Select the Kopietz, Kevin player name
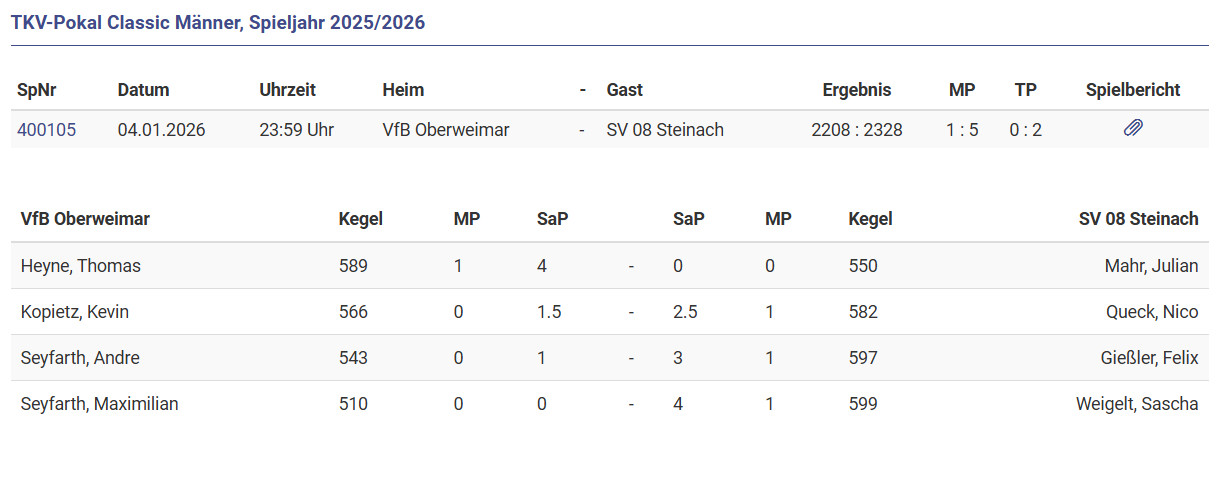This screenshot has height=484, width=1220. click(75, 312)
